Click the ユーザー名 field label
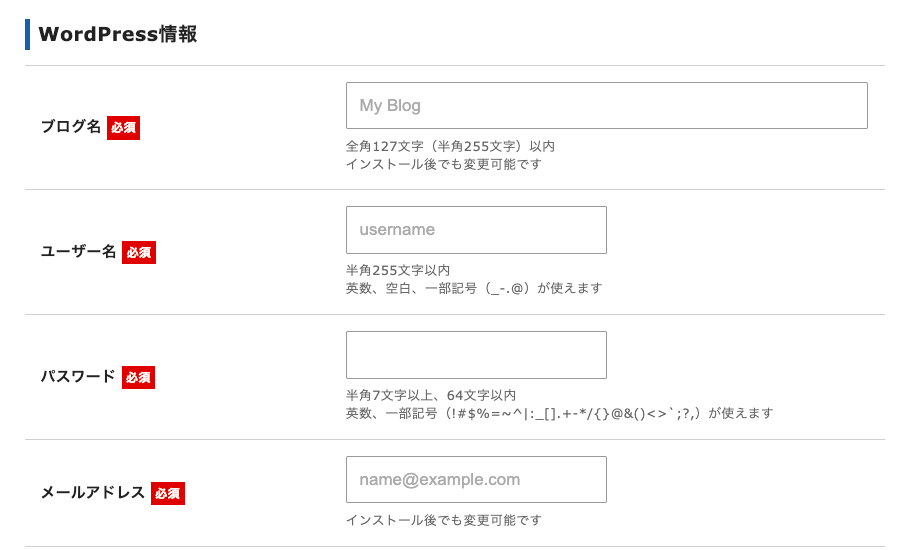Viewport: 900px width, 550px height. 79,253
